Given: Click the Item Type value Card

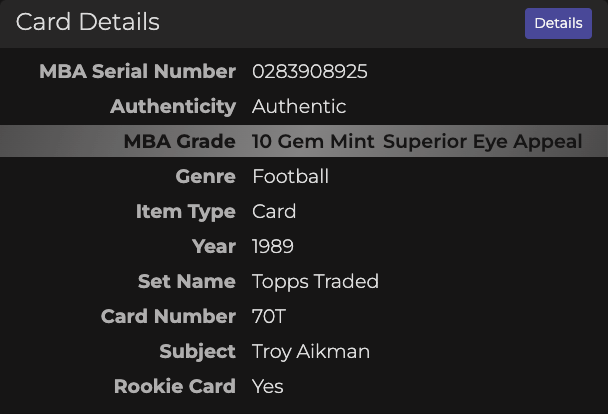Looking at the screenshot, I should pos(274,212).
